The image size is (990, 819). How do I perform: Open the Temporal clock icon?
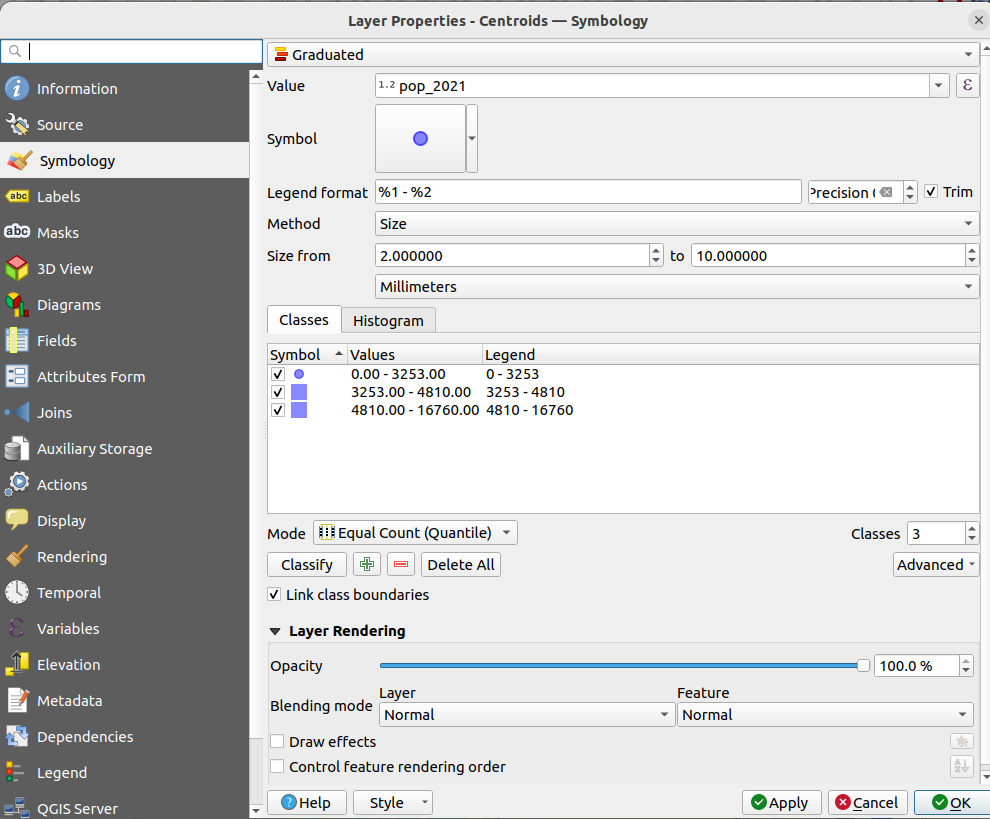point(17,592)
